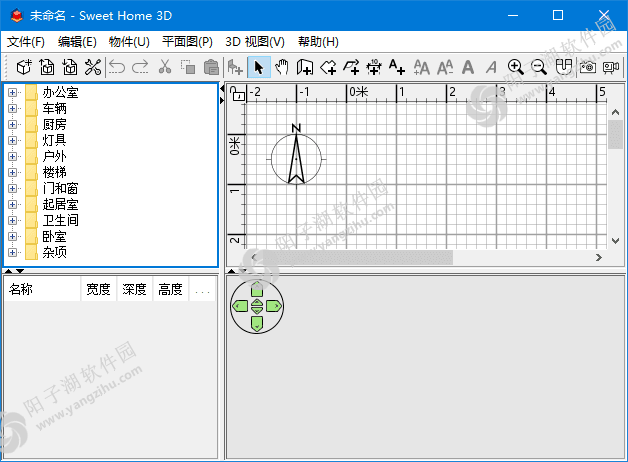Sort furniture list by 名称 column
The height and width of the screenshot is (462, 628).
(x=42, y=289)
